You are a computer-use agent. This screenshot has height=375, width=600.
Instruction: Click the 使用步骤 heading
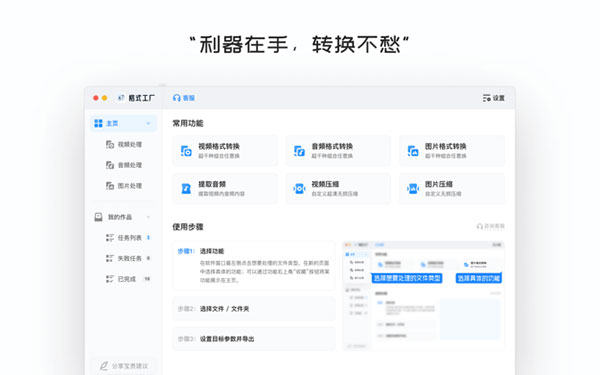188,227
